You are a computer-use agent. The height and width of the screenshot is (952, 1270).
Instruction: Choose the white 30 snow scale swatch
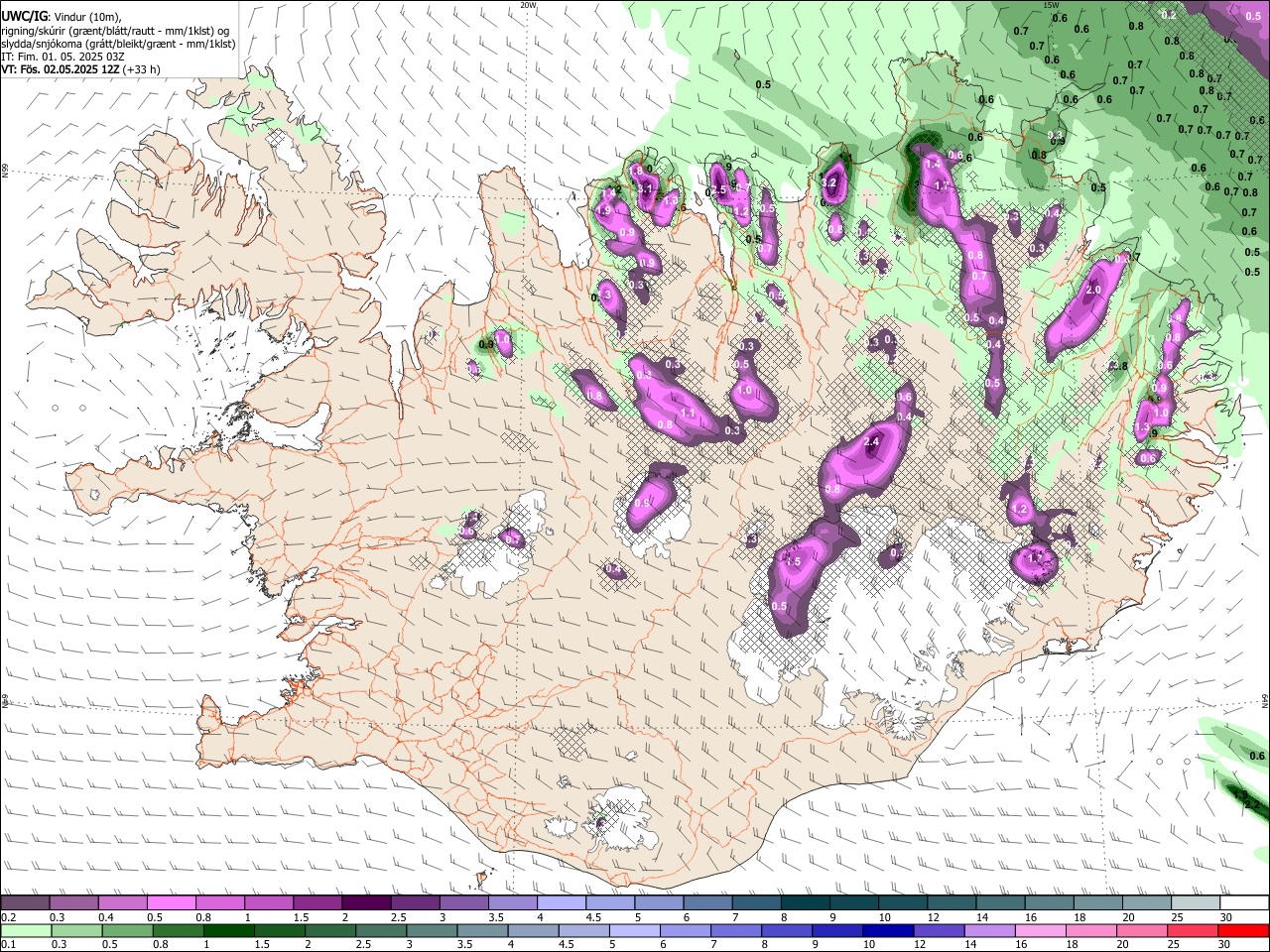click(x=1244, y=902)
